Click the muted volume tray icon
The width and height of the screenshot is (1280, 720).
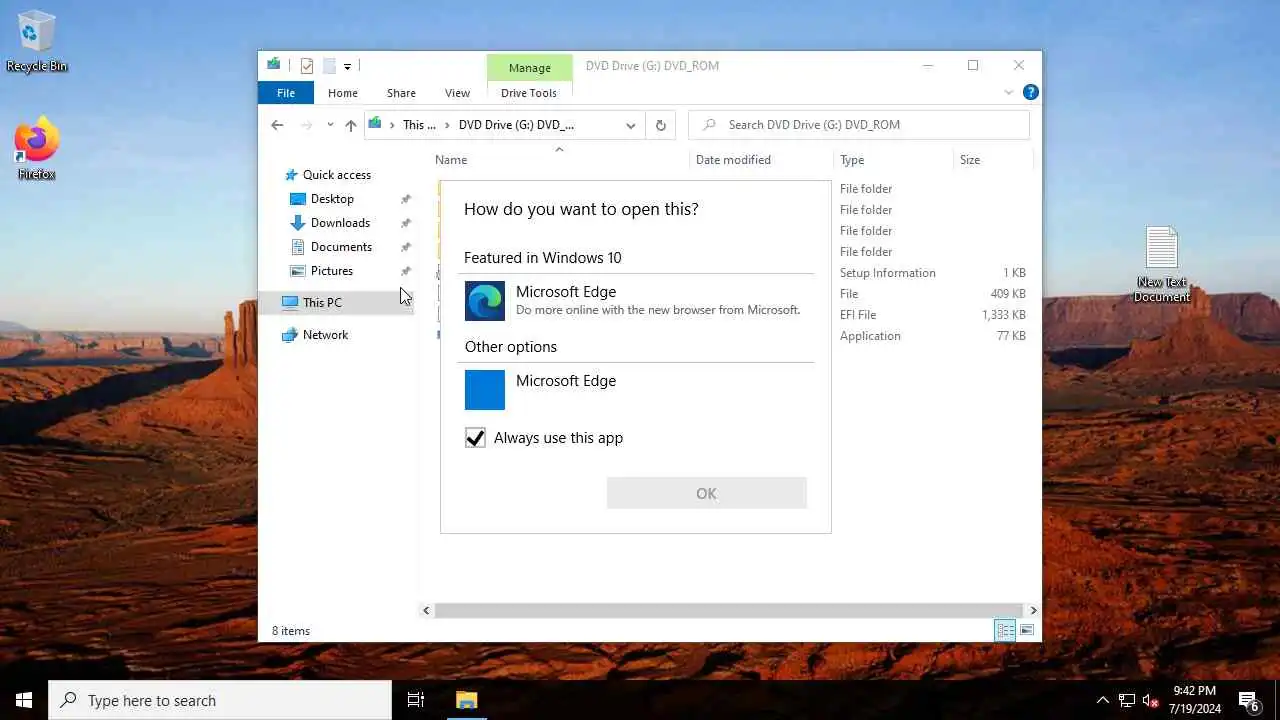point(1150,700)
